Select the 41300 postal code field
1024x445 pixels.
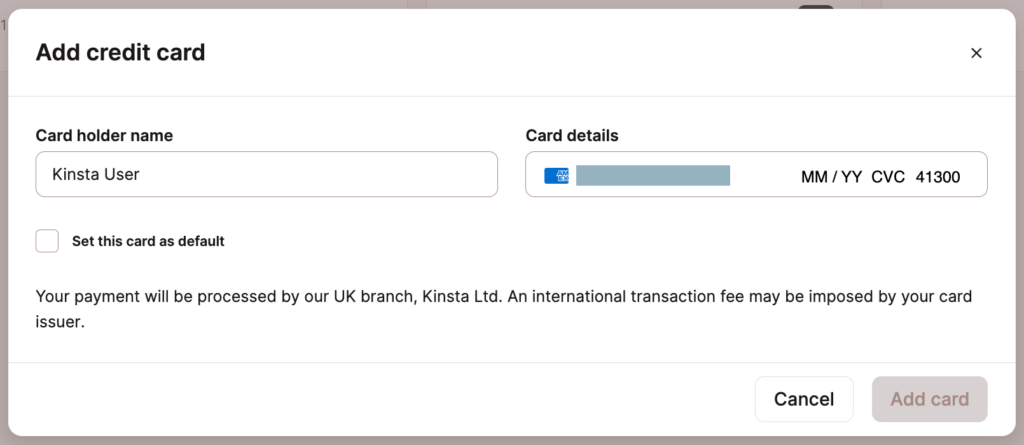tap(938, 177)
